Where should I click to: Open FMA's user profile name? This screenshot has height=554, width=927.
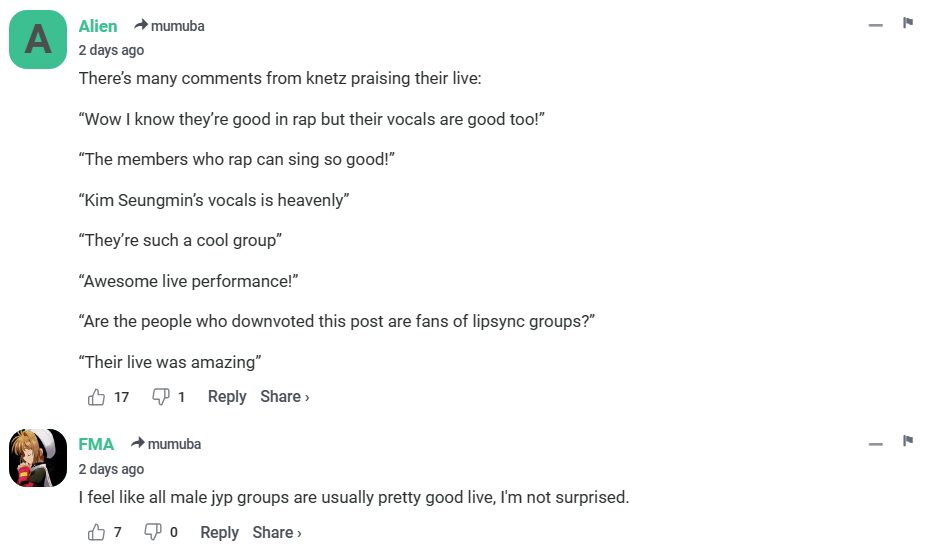tap(96, 444)
